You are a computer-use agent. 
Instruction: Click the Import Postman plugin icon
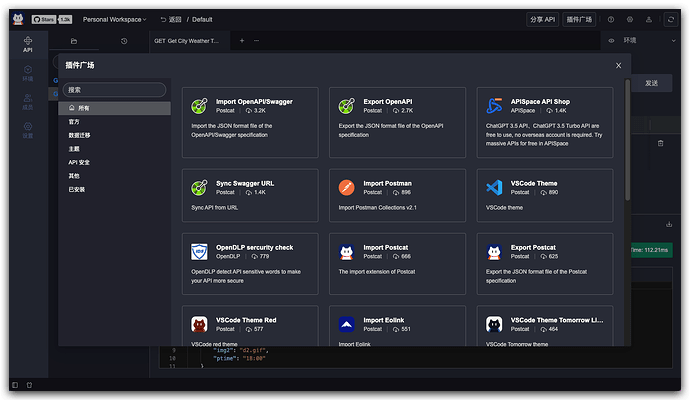point(346,188)
